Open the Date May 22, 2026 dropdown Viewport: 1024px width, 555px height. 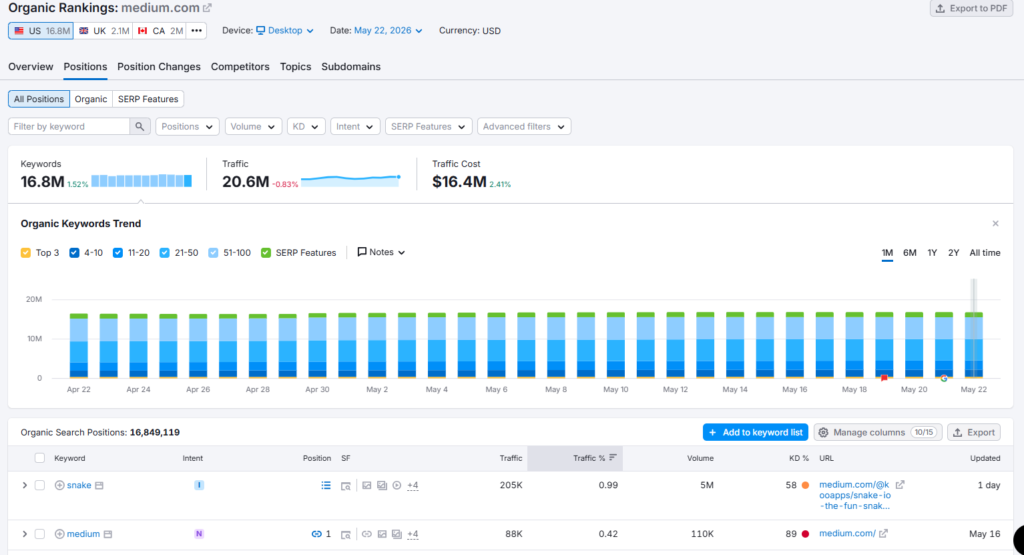click(388, 31)
